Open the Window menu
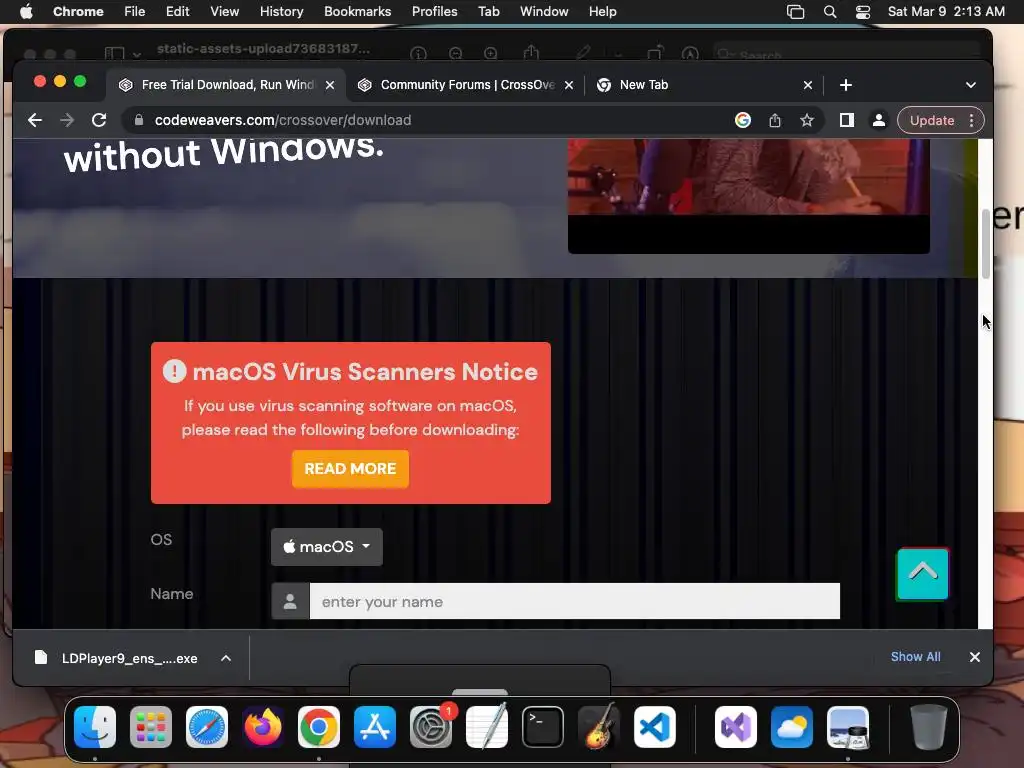The height and width of the screenshot is (768, 1024). [544, 12]
